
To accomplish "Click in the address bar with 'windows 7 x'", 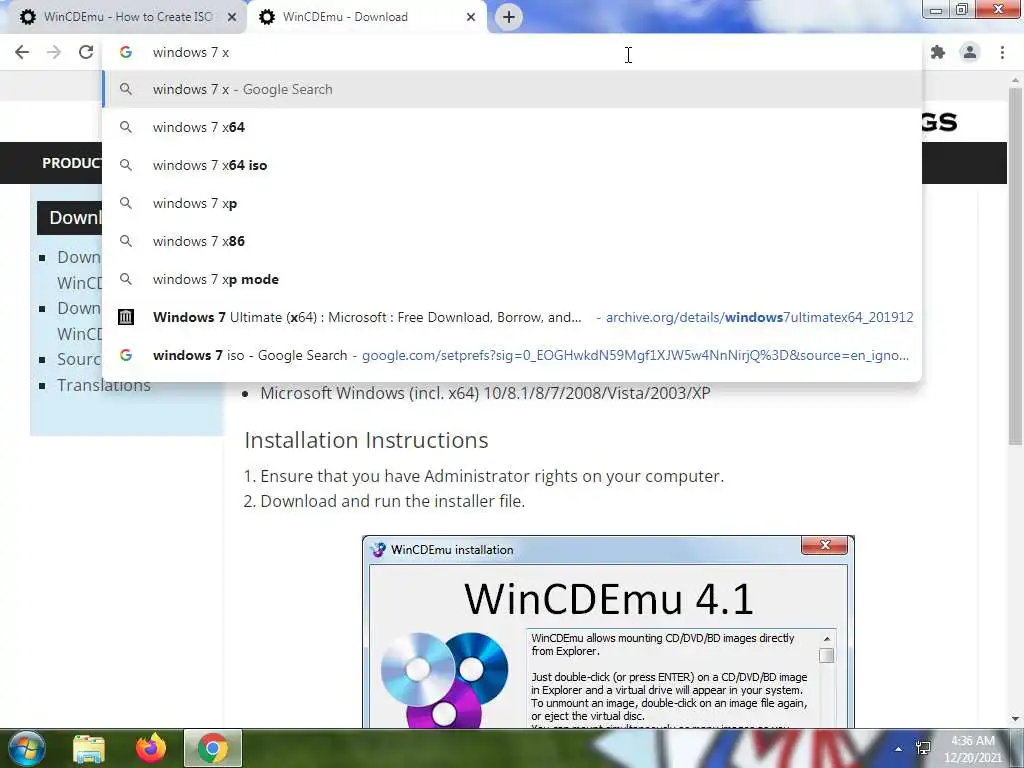I will [512, 52].
